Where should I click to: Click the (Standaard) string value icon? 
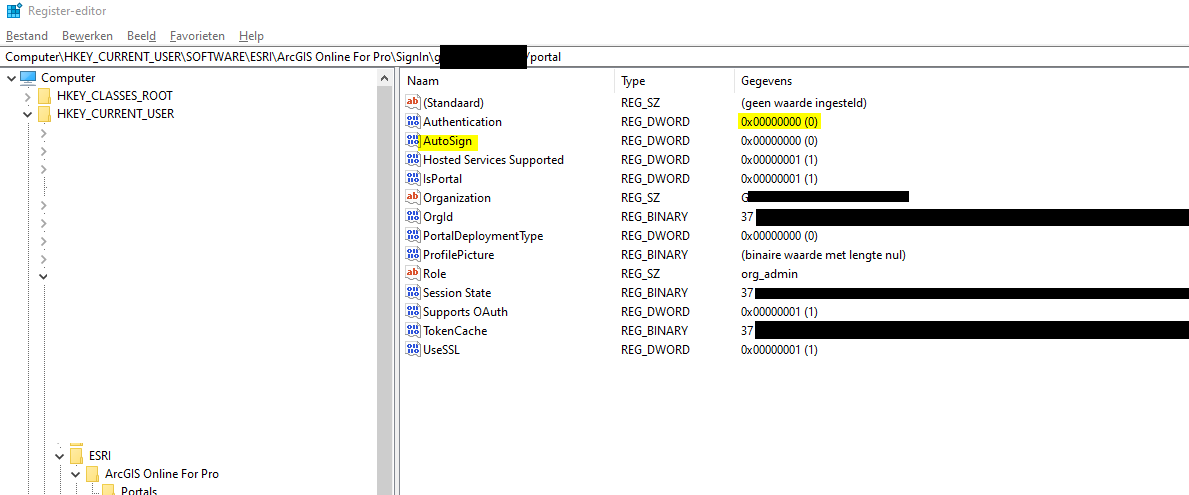point(413,102)
